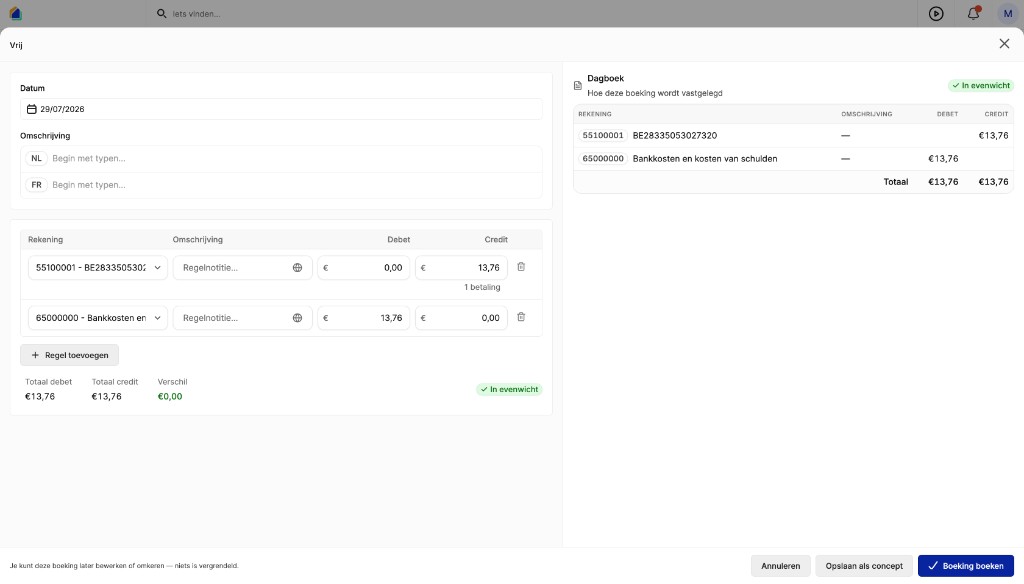1024x584 pixels.
Task: Click the Totaal debet value €13,76
Action: [x=40, y=397]
